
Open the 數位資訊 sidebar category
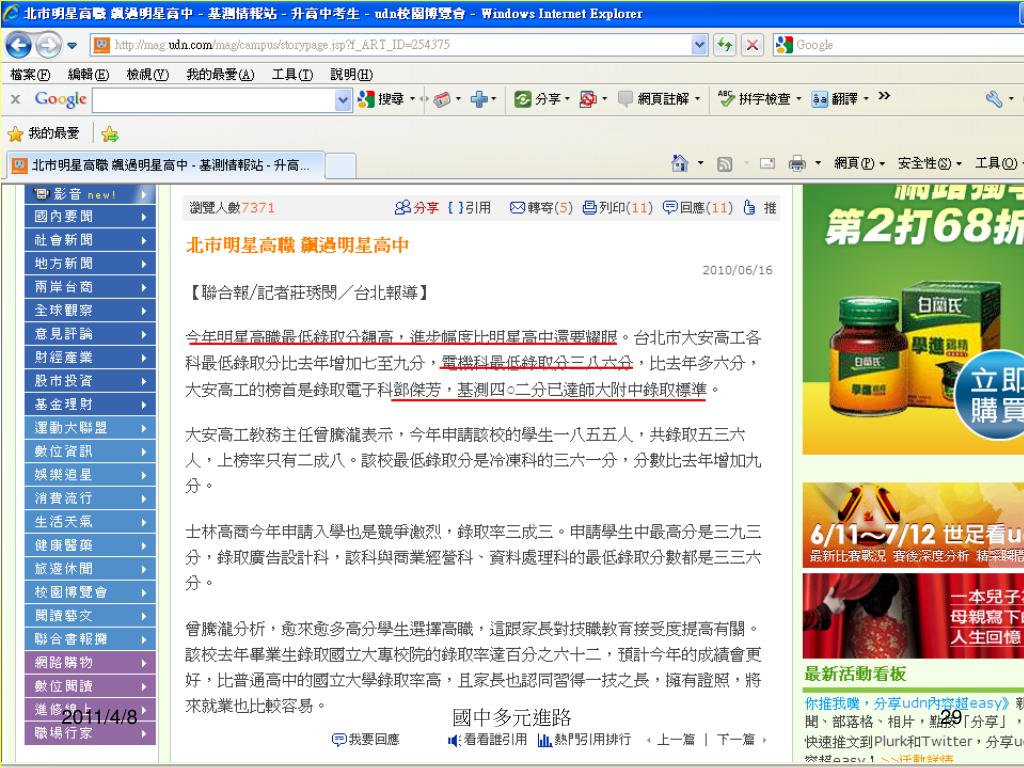click(x=90, y=452)
